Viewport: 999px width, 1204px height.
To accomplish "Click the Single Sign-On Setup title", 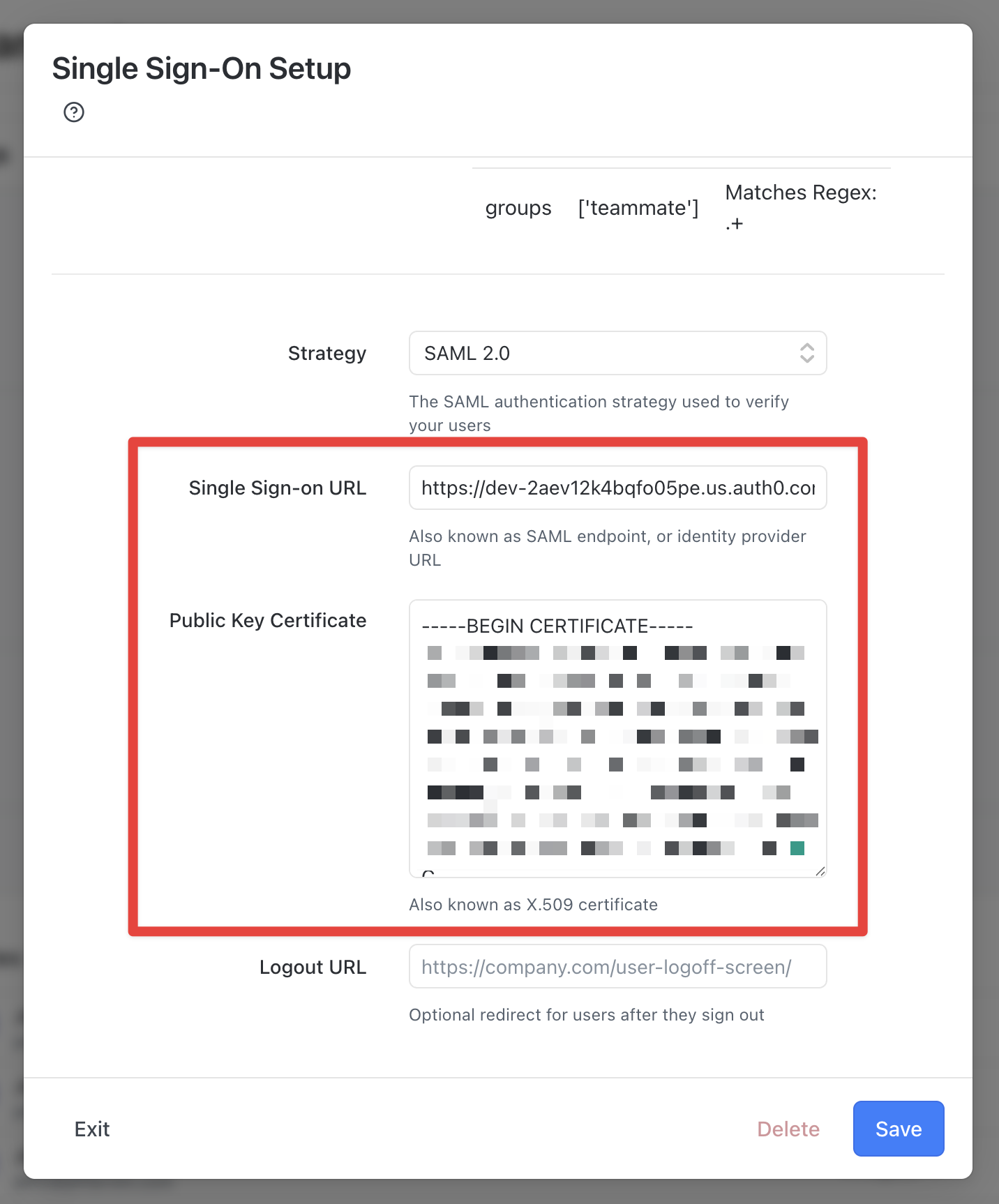I will [x=202, y=68].
